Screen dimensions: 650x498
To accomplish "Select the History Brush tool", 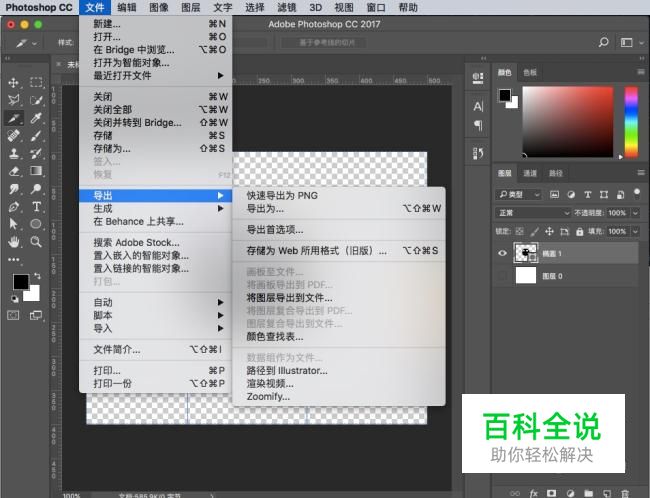I will click(36, 153).
